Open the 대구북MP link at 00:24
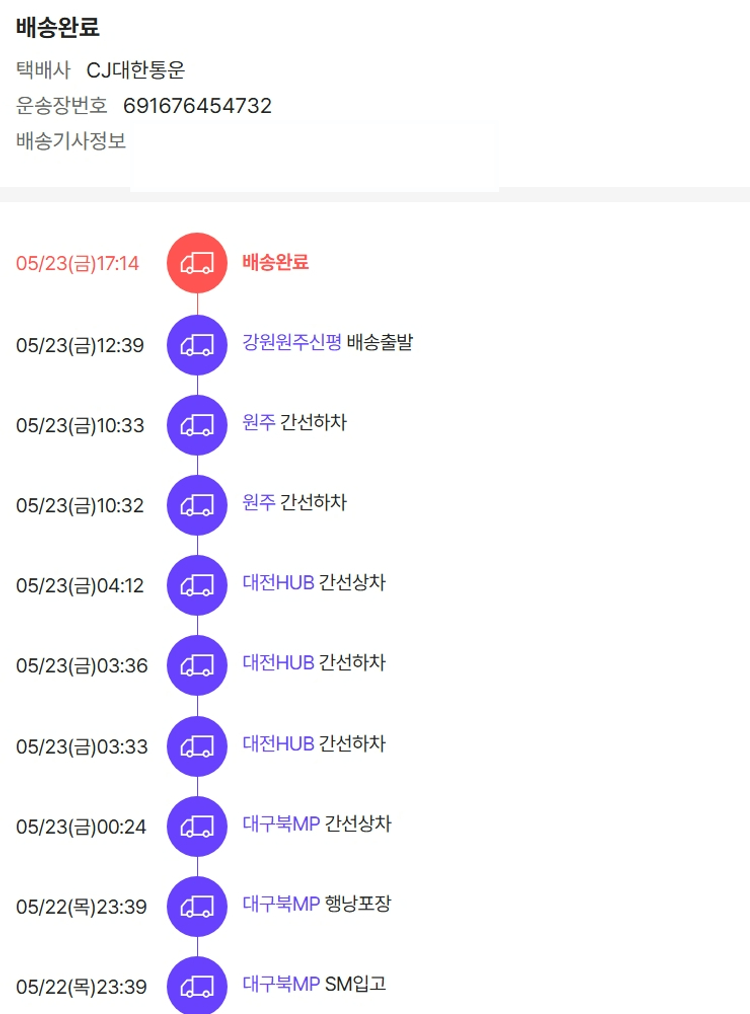Image resolution: width=750 pixels, height=1014 pixels. (281, 824)
